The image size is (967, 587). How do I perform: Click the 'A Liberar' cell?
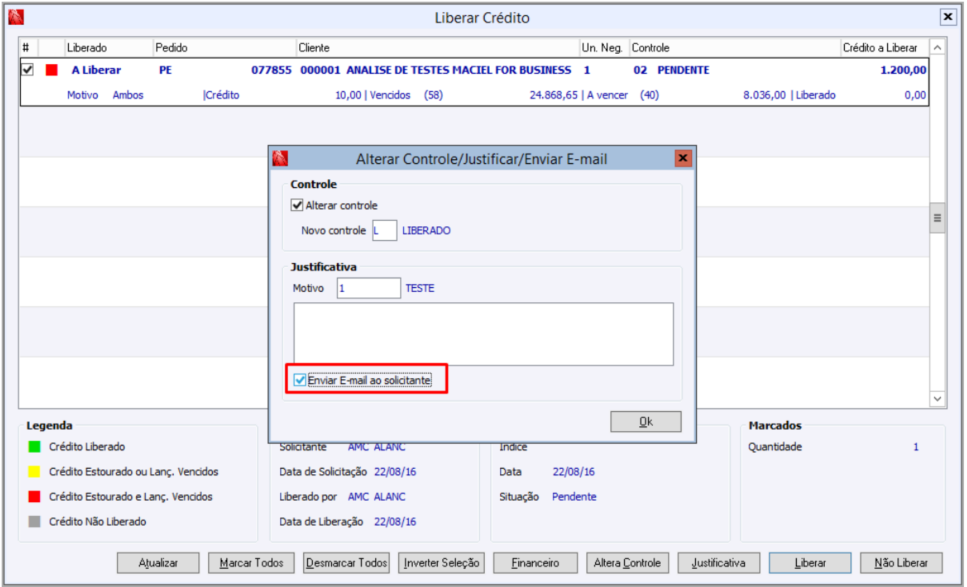click(x=96, y=70)
